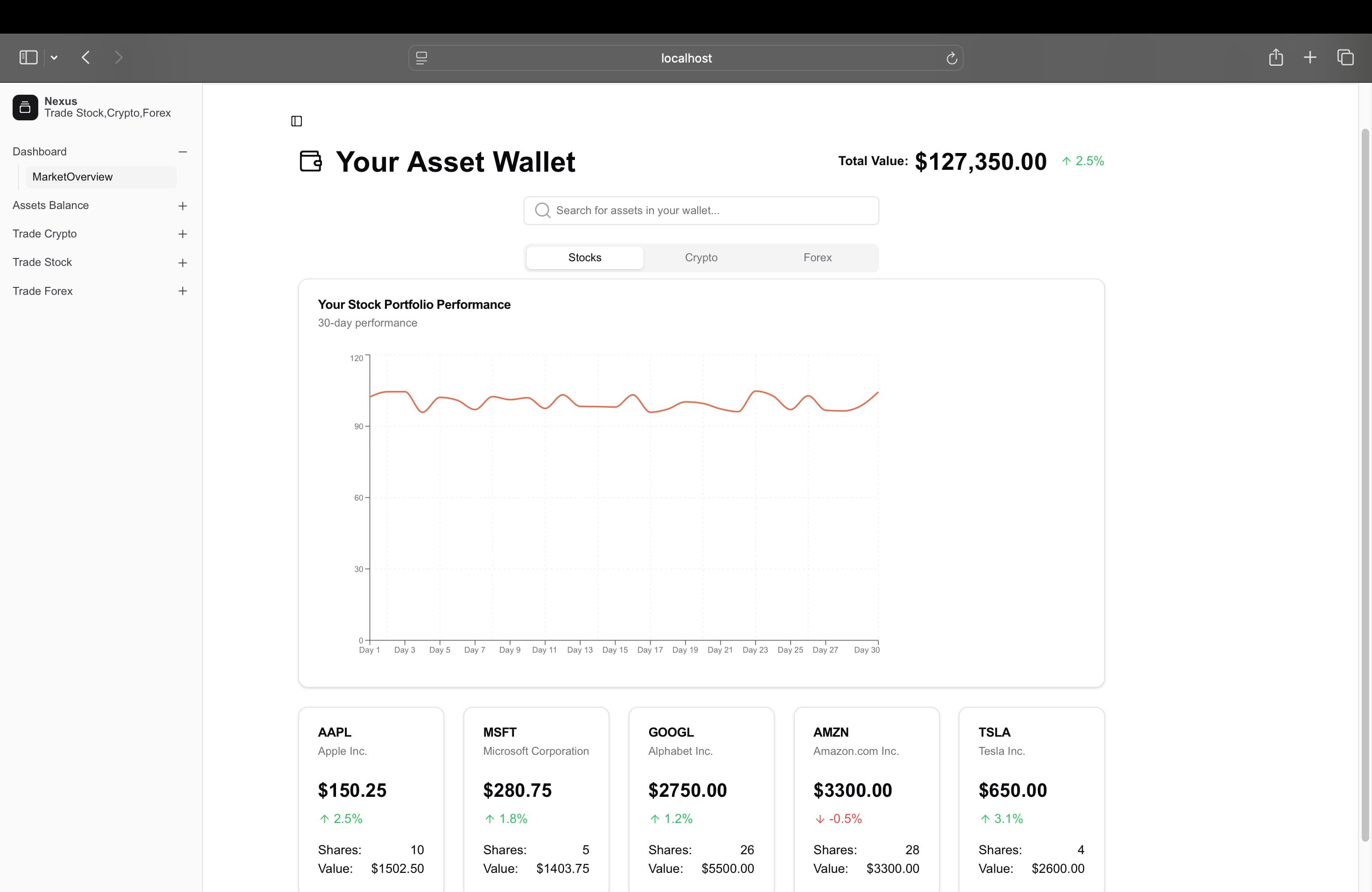Switch to the Stocks tab

(585, 258)
